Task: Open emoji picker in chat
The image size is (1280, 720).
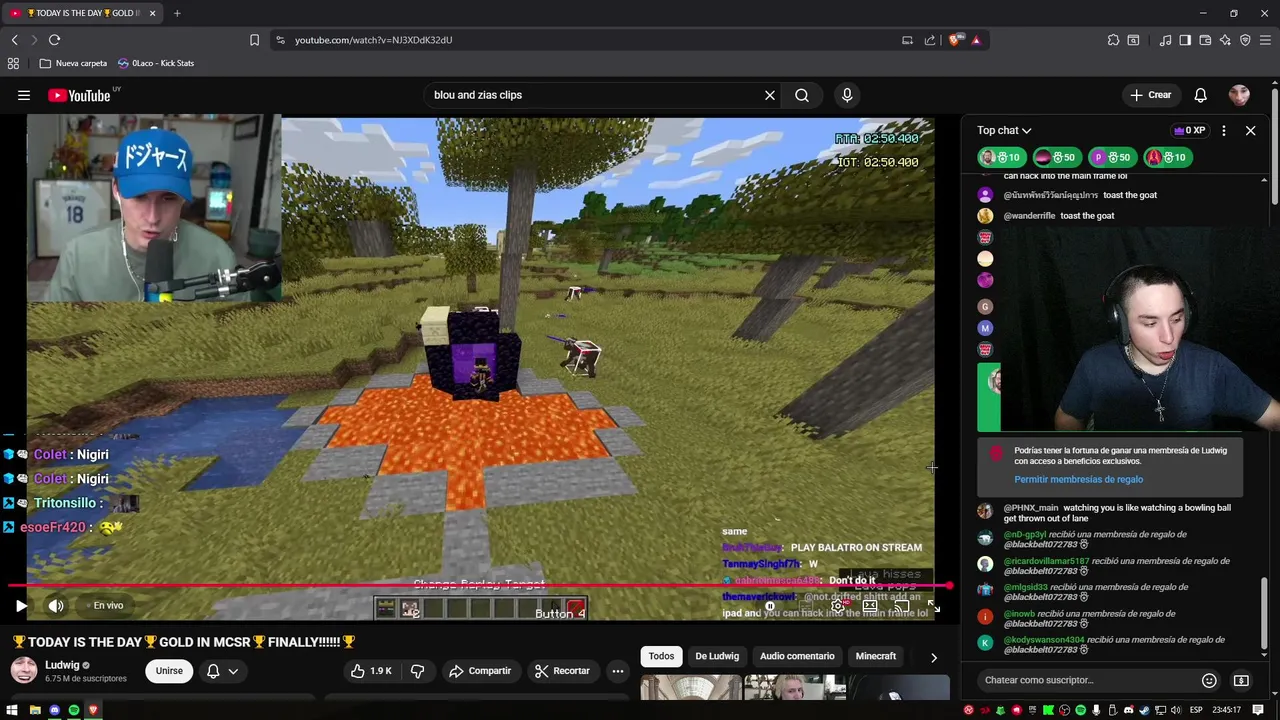Action: (1209, 680)
